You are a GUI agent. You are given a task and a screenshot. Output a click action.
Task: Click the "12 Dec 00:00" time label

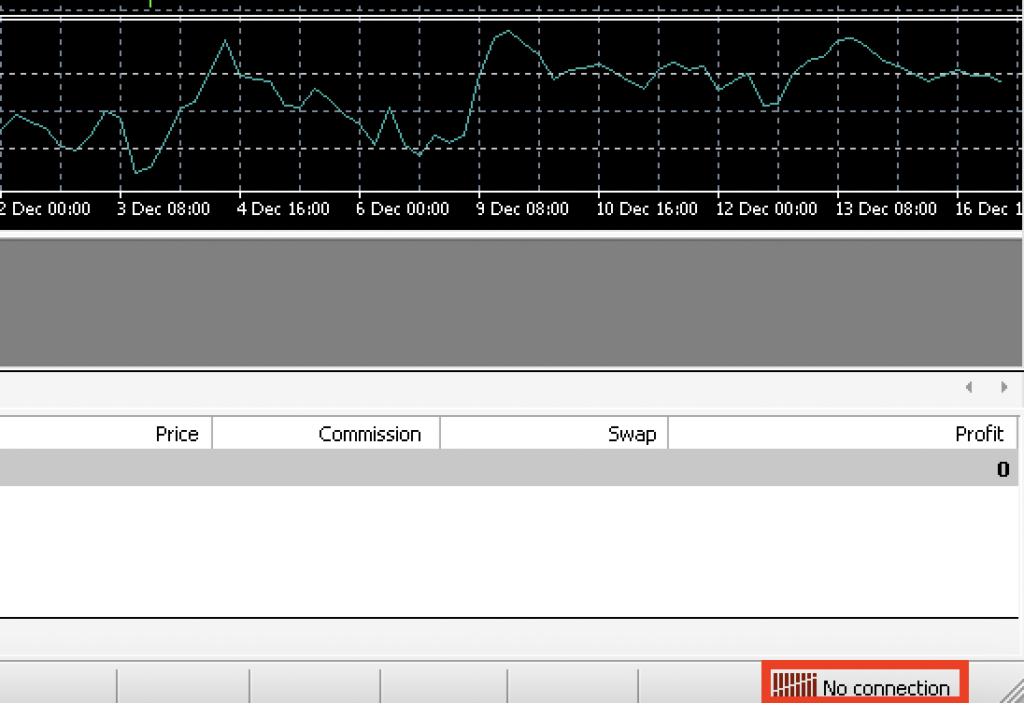[x=766, y=209]
